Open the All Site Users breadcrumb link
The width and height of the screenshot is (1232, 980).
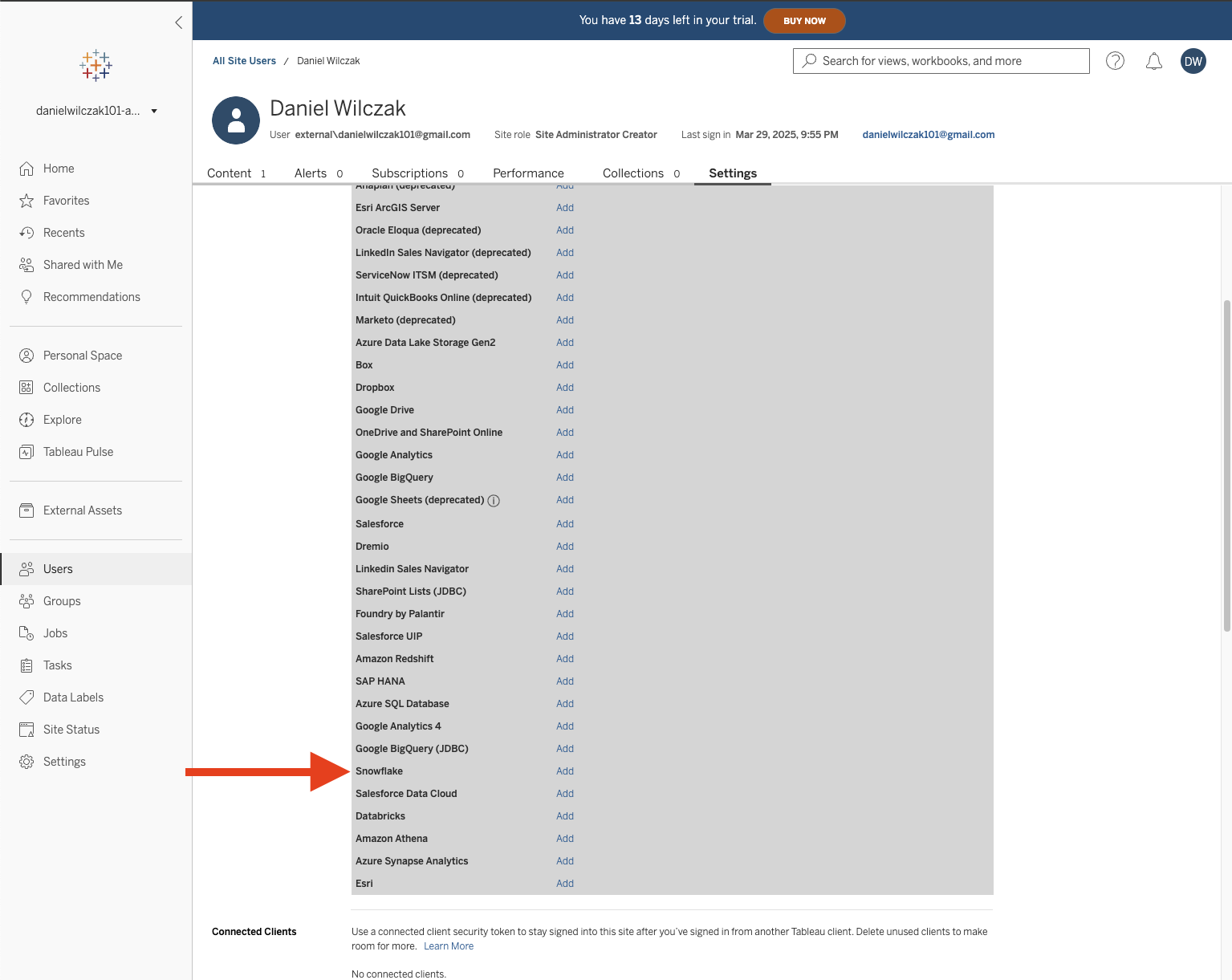(244, 61)
